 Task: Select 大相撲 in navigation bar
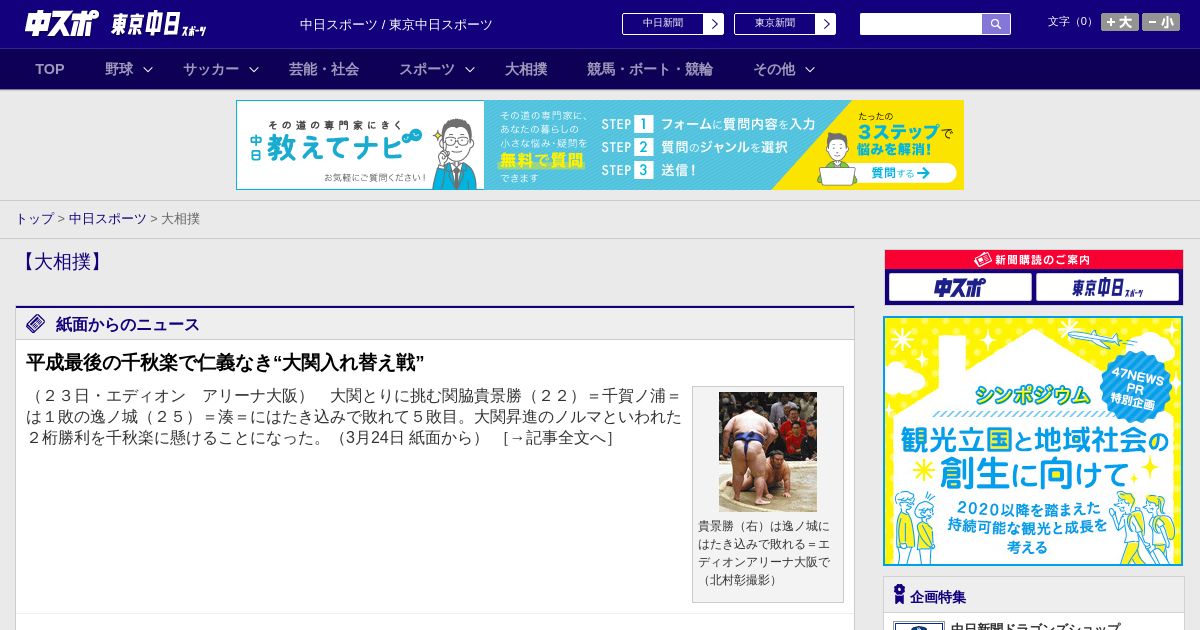click(x=526, y=69)
